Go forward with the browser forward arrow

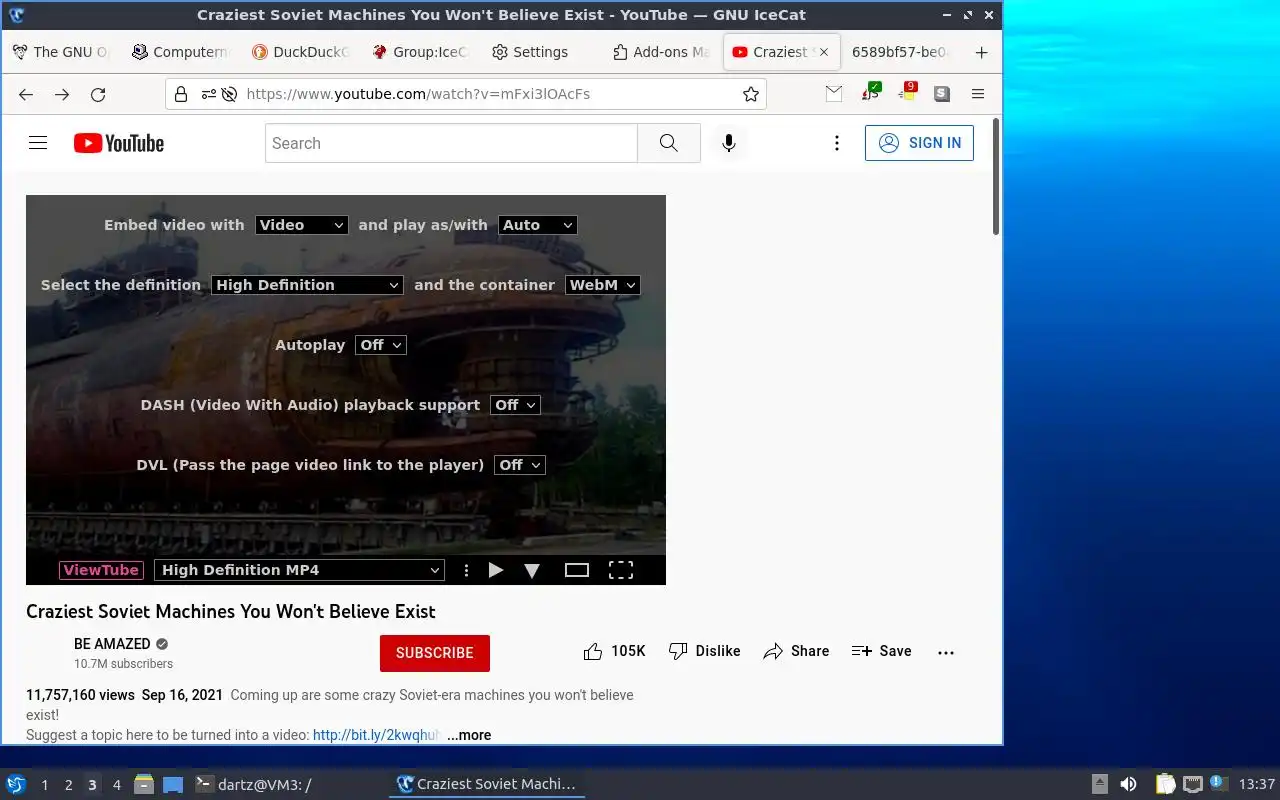click(x=62, y=94)
